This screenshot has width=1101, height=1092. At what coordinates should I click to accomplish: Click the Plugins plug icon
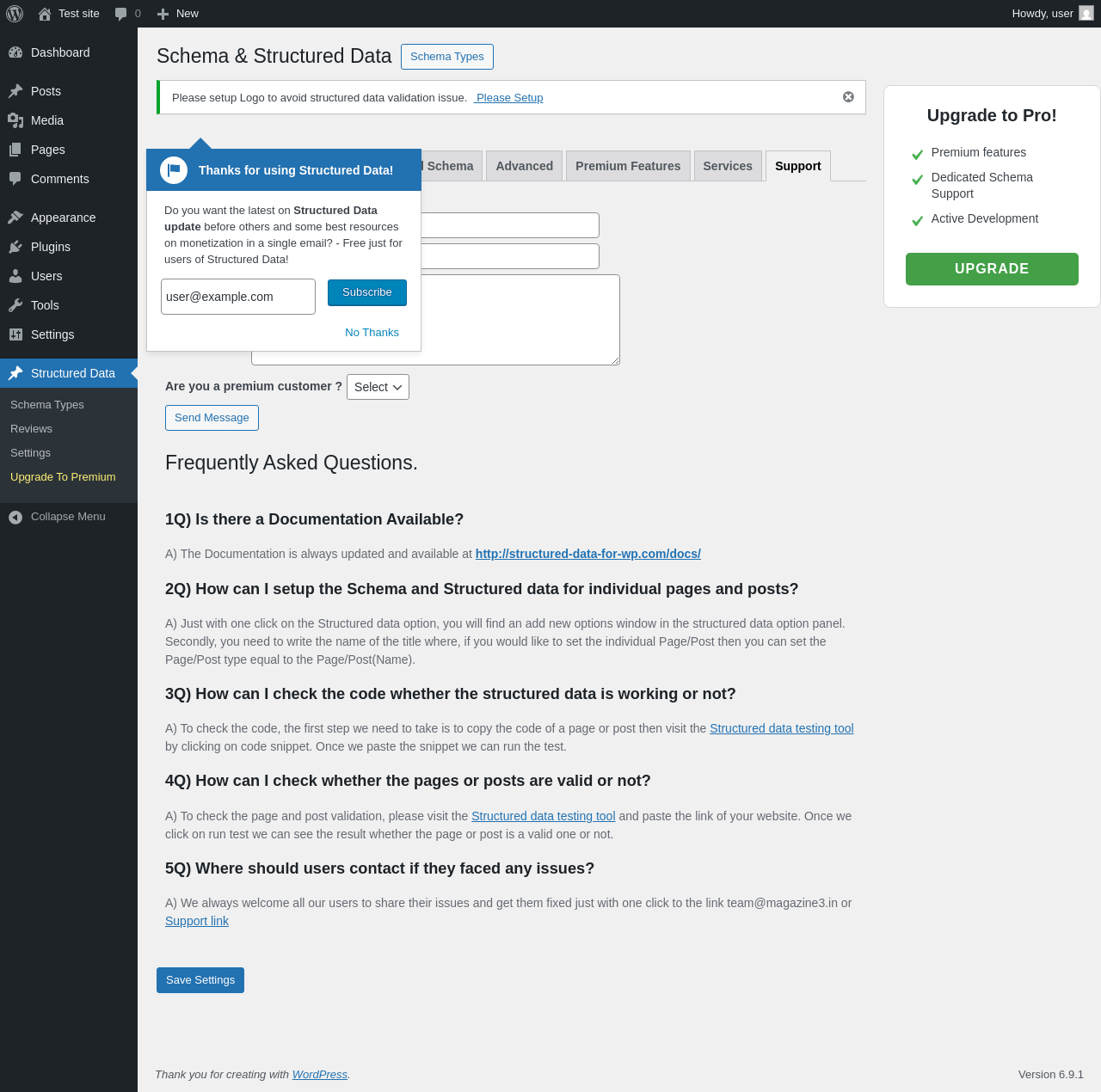(x=15, y=247)
